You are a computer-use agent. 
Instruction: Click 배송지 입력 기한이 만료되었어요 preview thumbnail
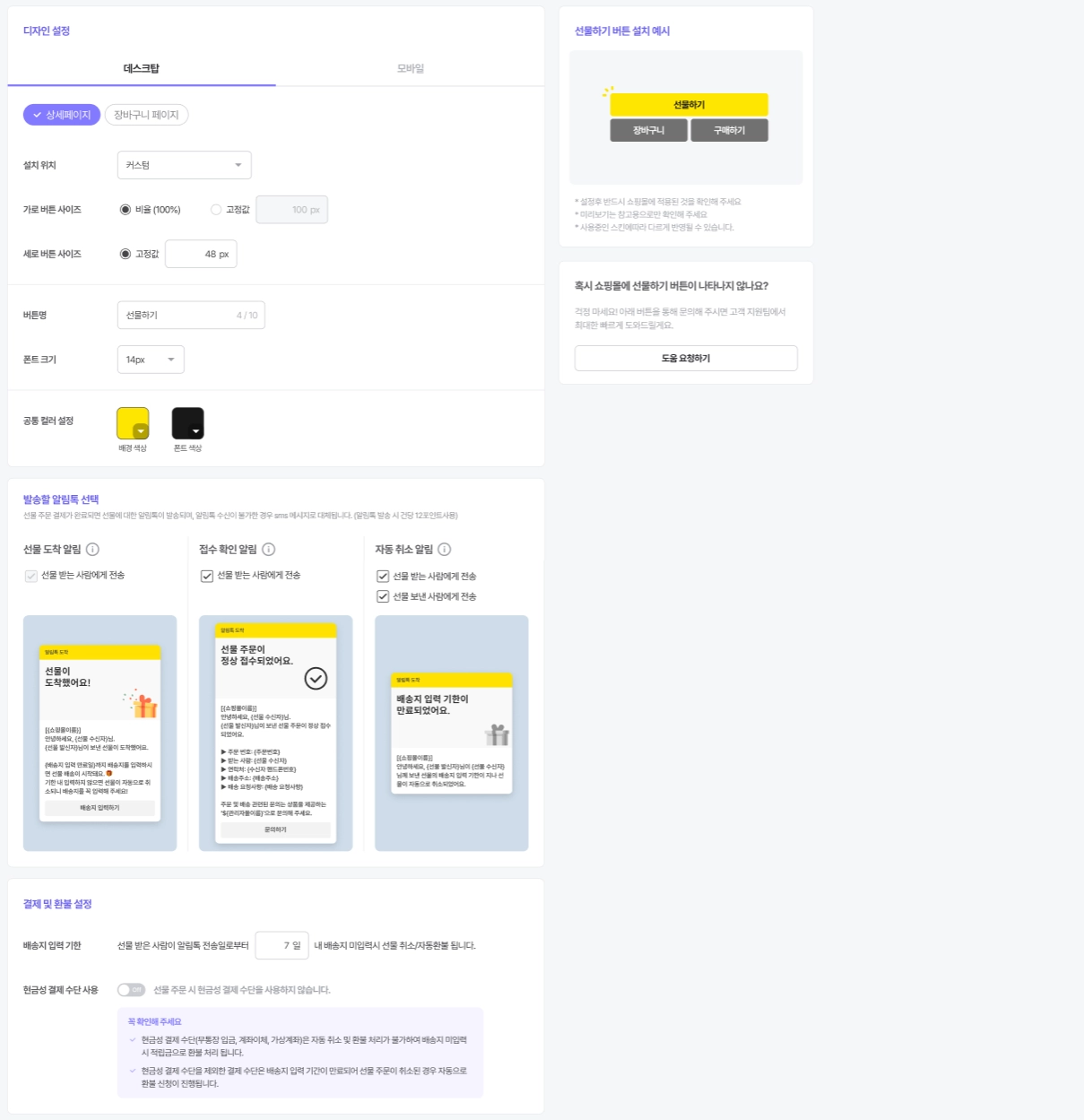451,734
